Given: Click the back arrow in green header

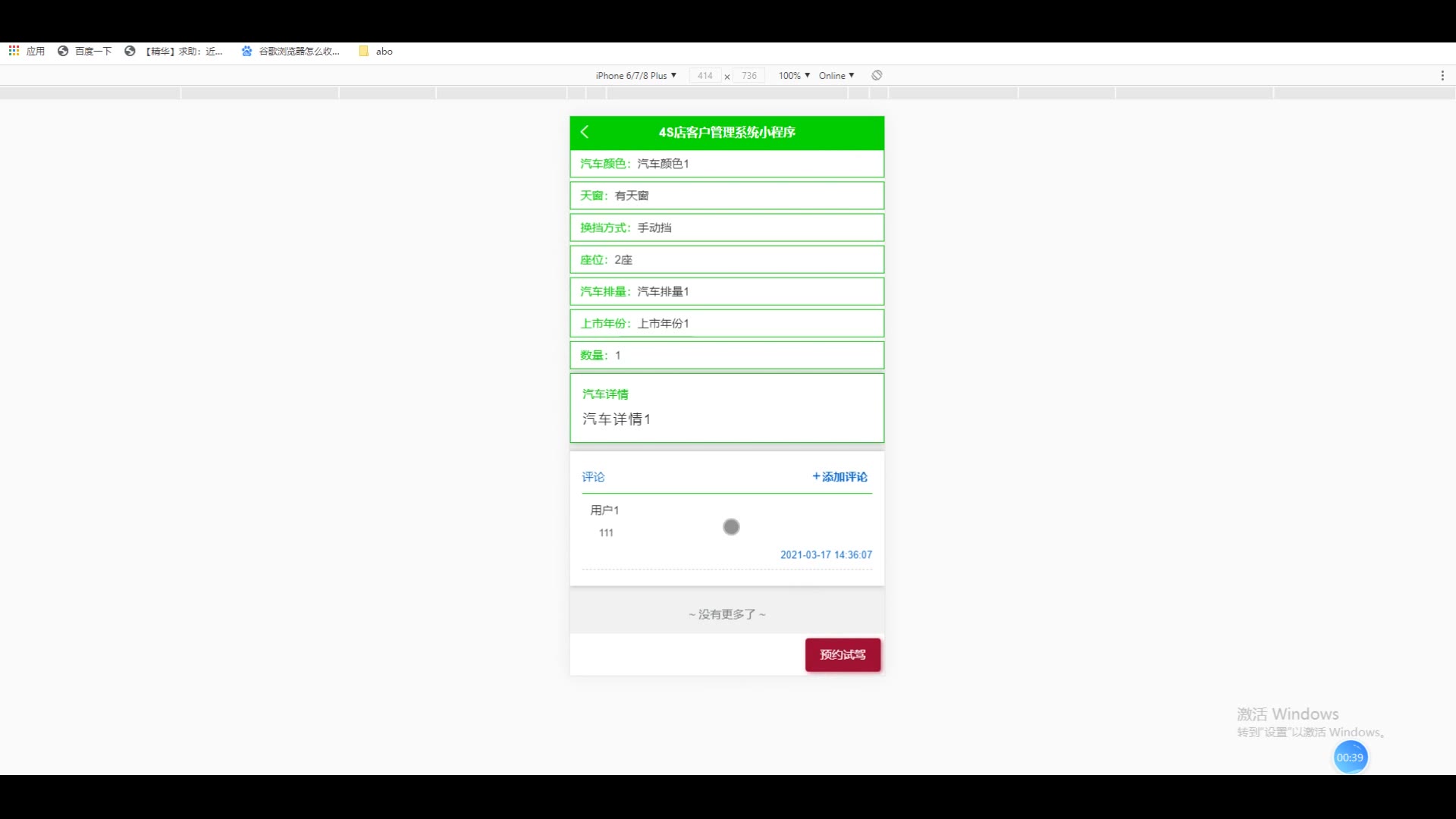Looking at the screenshot, I should pyautogui.click(x=585, y=132).
